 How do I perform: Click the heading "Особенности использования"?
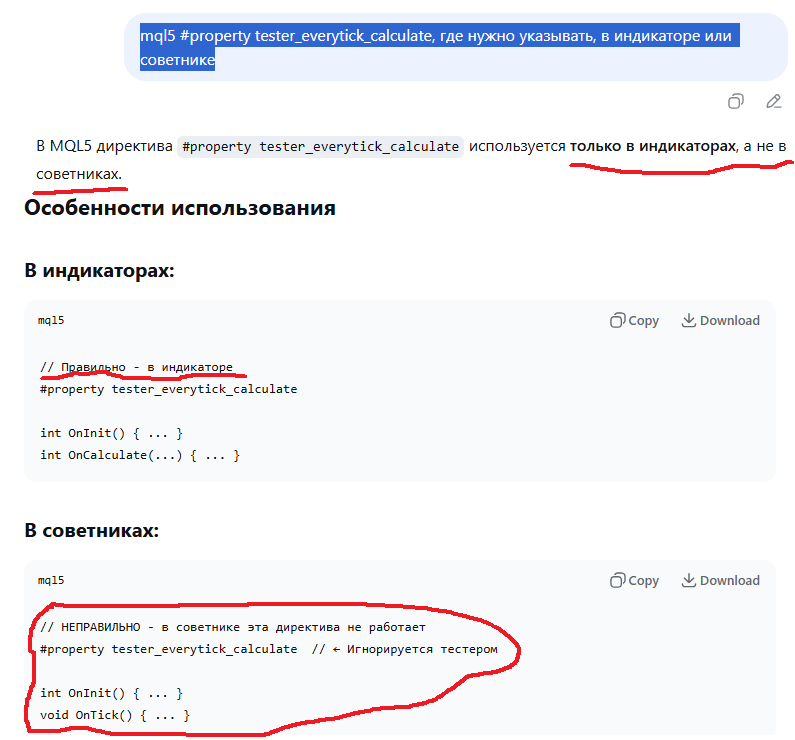tap(180, 208)
